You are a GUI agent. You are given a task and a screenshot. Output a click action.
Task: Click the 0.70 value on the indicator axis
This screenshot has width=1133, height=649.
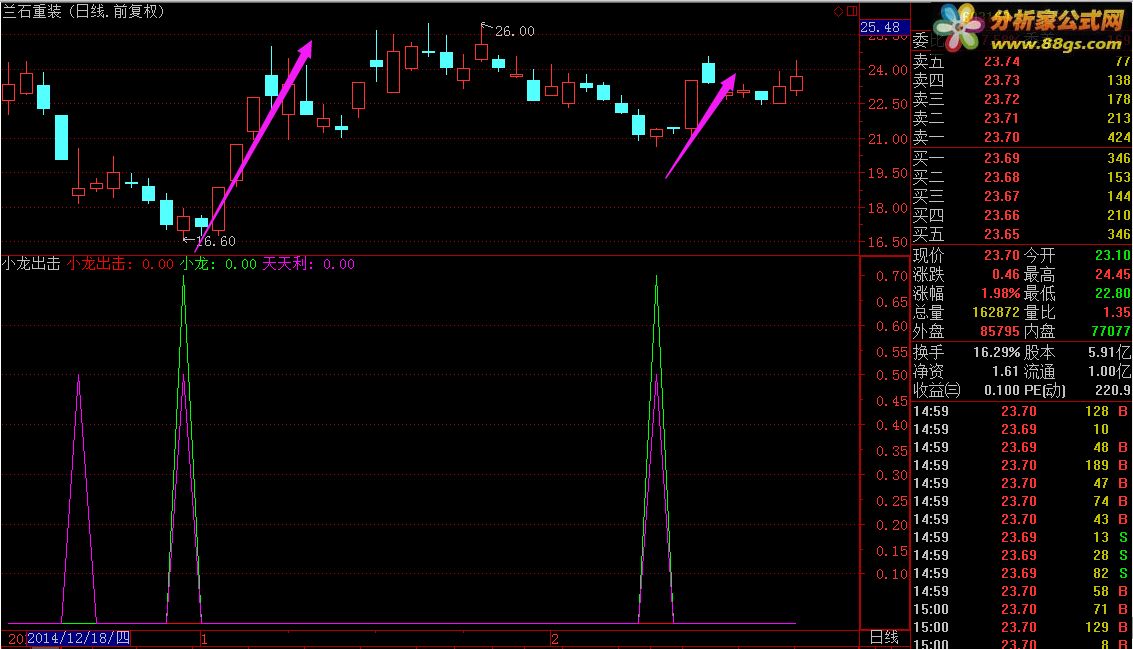click(892, 276)
